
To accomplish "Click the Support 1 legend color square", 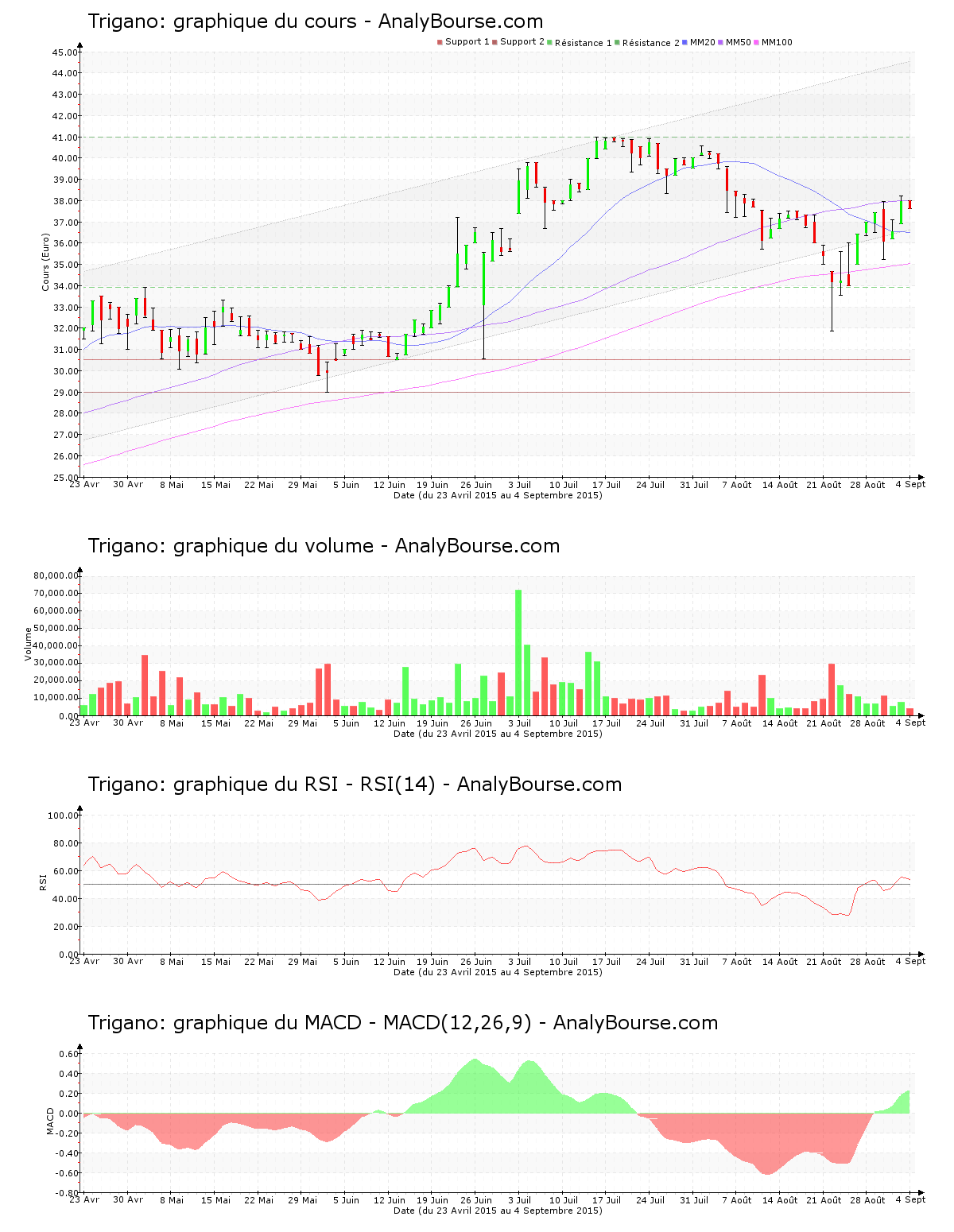I will click(x=440, y=42).
